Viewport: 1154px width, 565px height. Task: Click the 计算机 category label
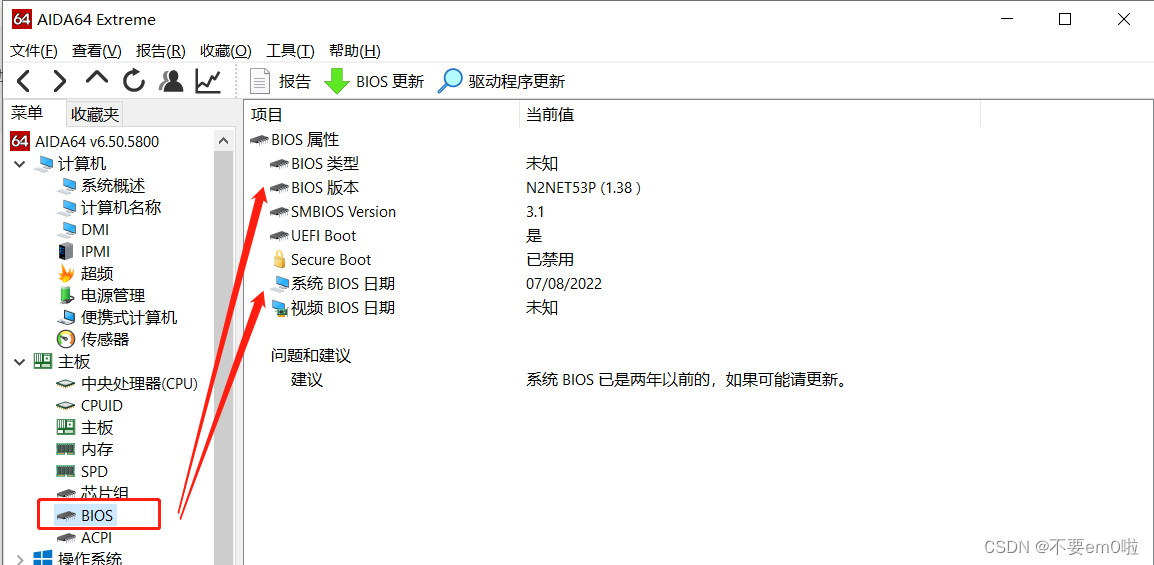82,163
